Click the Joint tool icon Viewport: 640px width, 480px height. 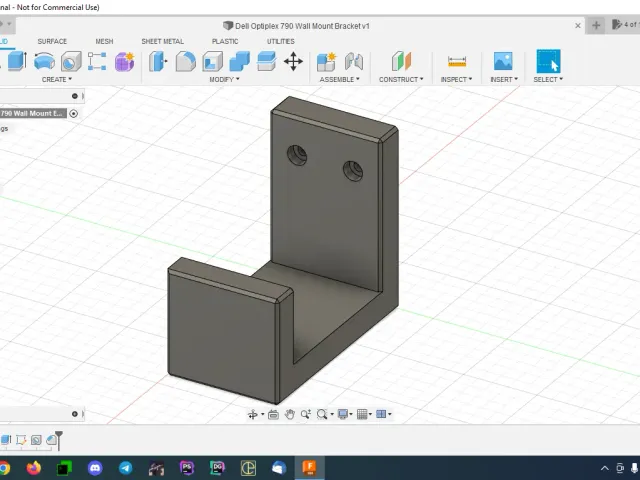[x=353, y=62]
